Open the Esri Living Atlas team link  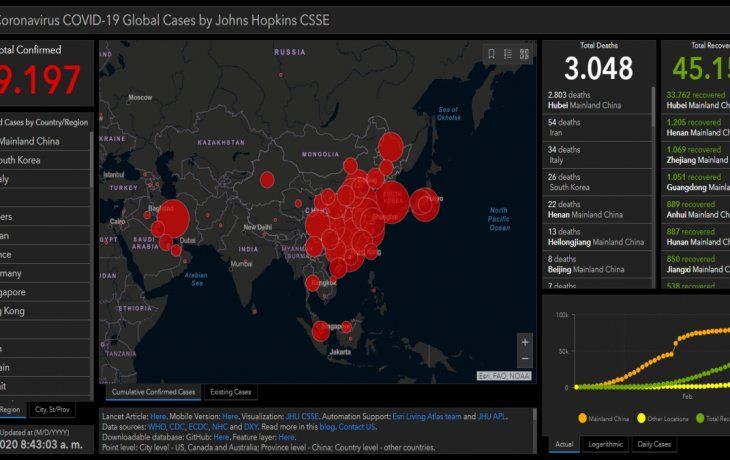(x=427, y=416)
